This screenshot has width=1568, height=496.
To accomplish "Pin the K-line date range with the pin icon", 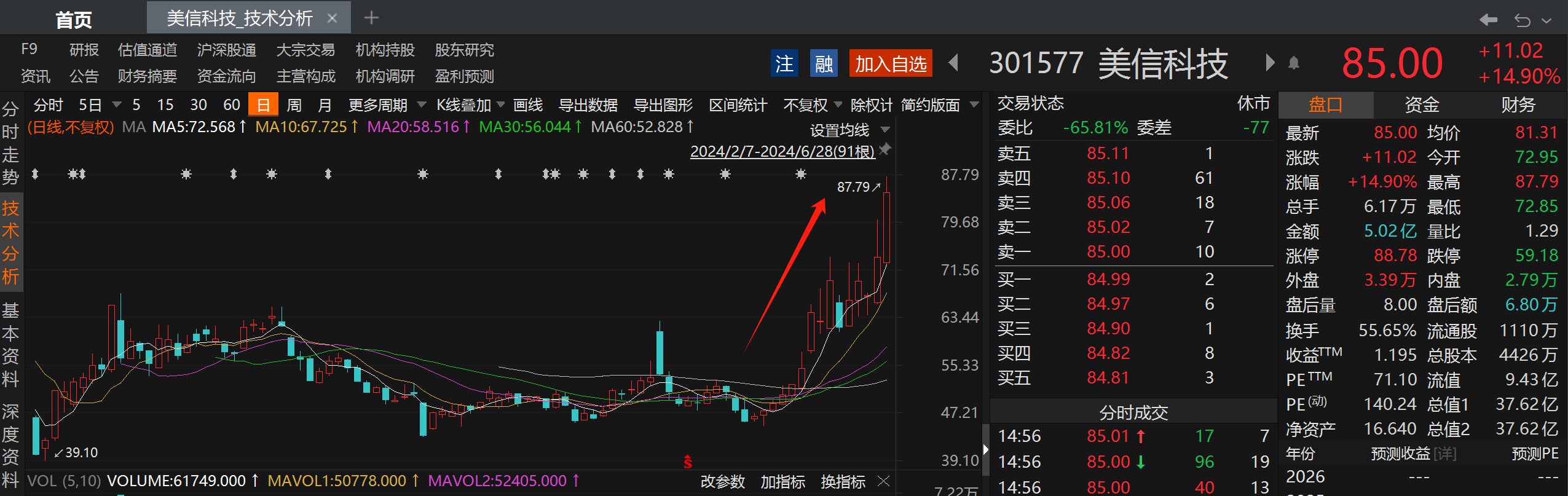I will pos(885,149).
